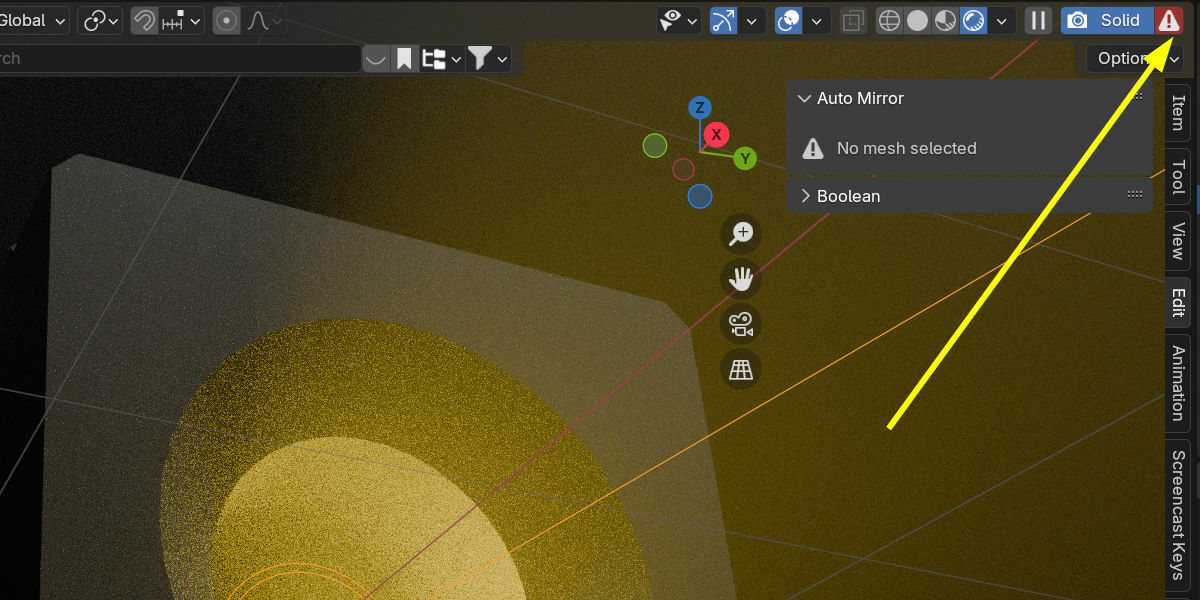The height and width of the screenshot is (600, 1200).
Task: Click the negative X red ring gizmo
Action: pos(683,169)
